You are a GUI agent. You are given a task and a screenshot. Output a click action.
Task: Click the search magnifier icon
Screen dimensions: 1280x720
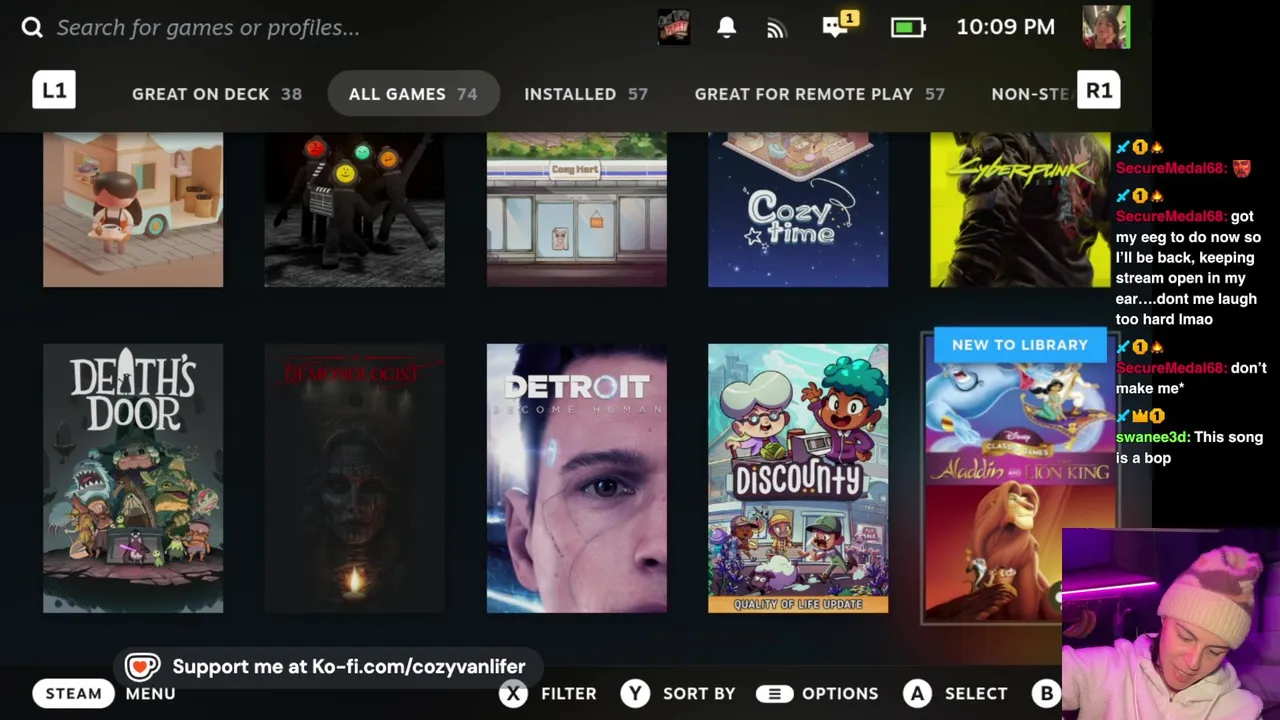coord(32,27)
